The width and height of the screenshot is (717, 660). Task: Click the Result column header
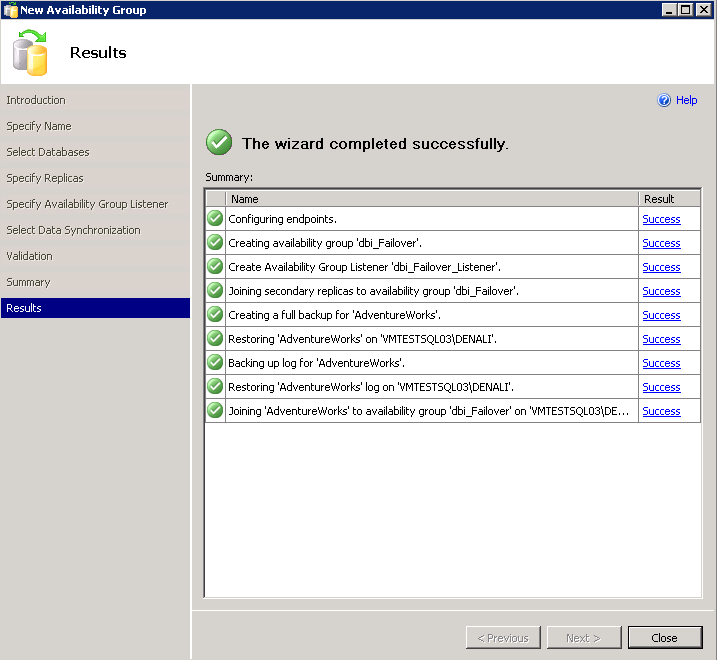(668, 199)
